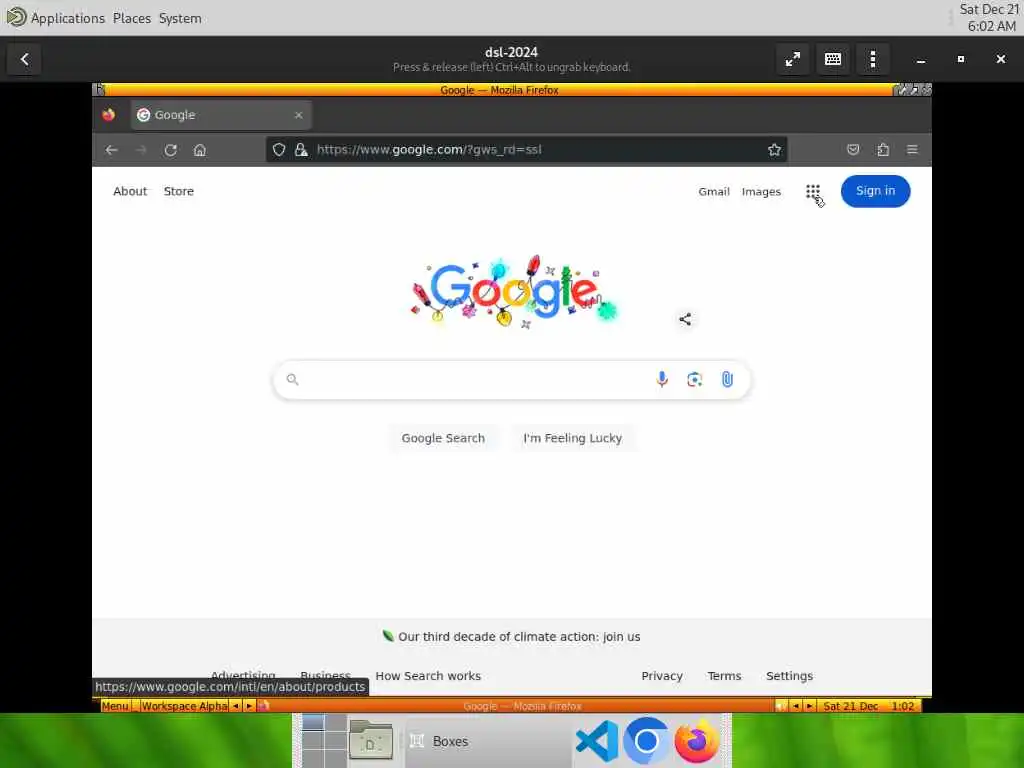The width and height of the screenshot is (1024, 768).
Task: Bookmark this page with the star icon
Action: tap(775, 150)
